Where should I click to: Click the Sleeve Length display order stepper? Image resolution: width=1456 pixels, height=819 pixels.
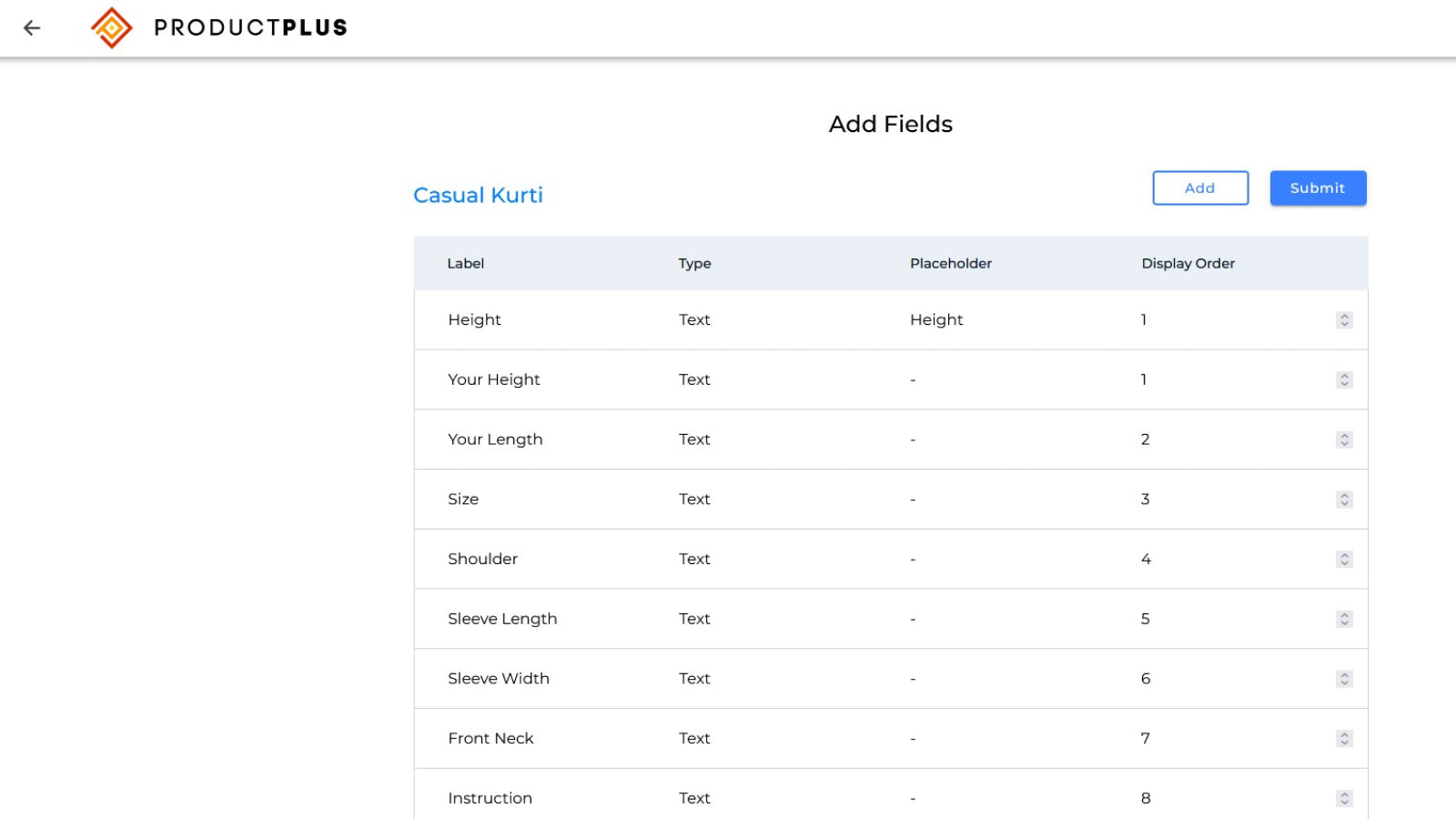click(x=1343, y=618)
